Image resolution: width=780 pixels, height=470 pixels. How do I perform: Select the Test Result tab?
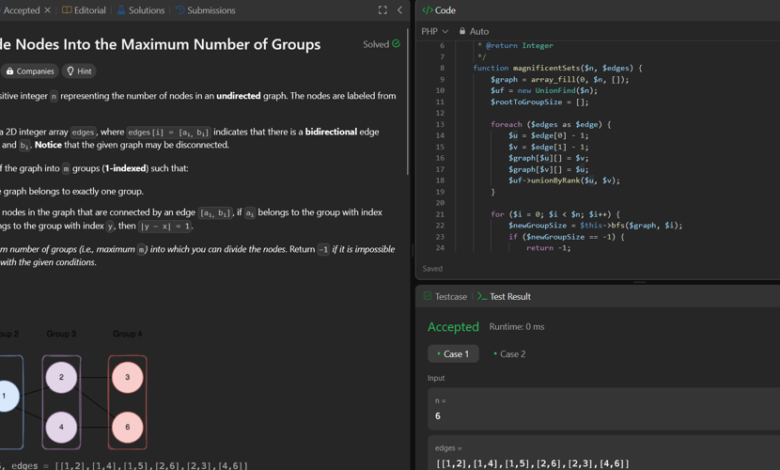504,296
